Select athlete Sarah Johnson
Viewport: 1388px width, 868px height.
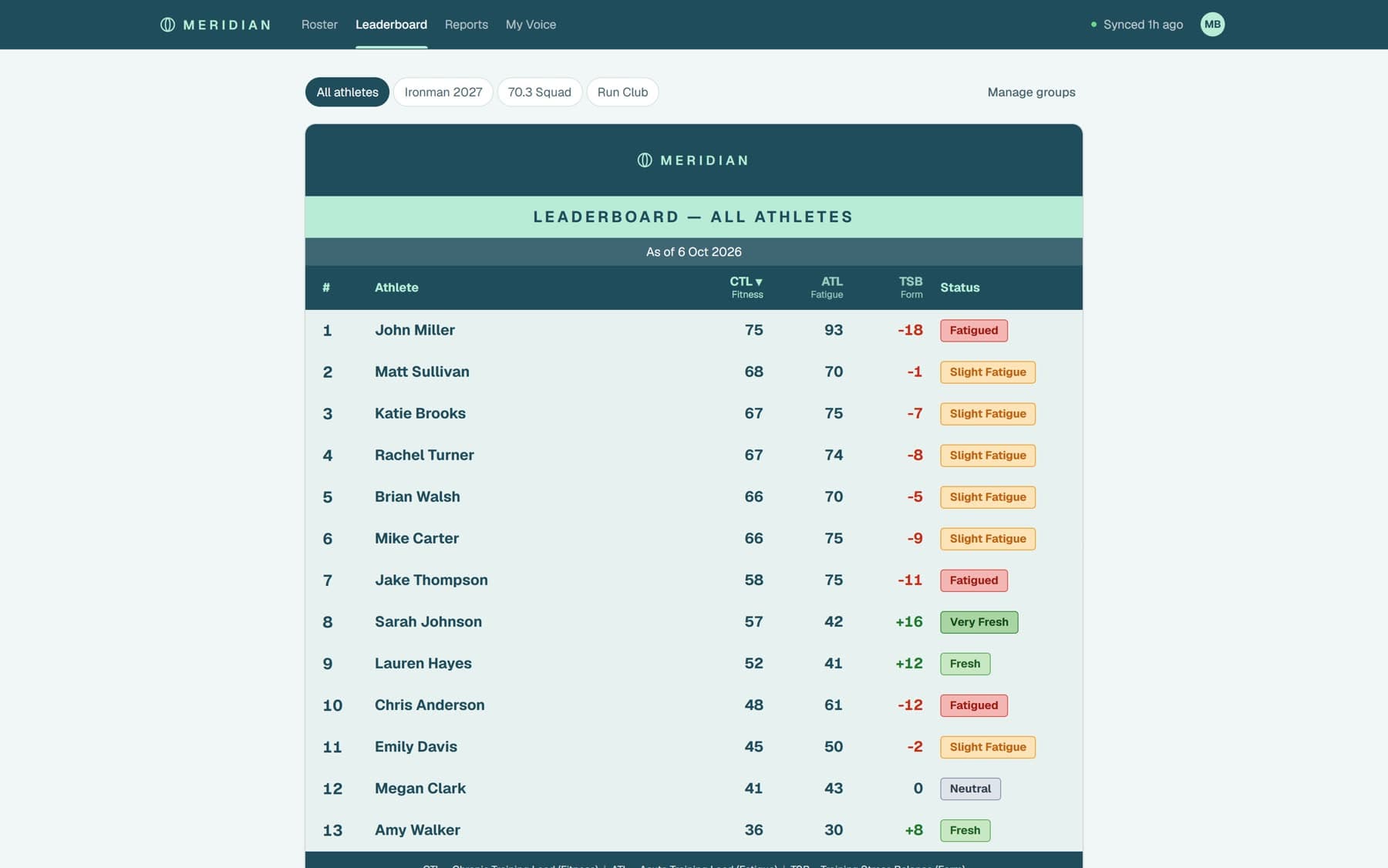coord(428,621)
